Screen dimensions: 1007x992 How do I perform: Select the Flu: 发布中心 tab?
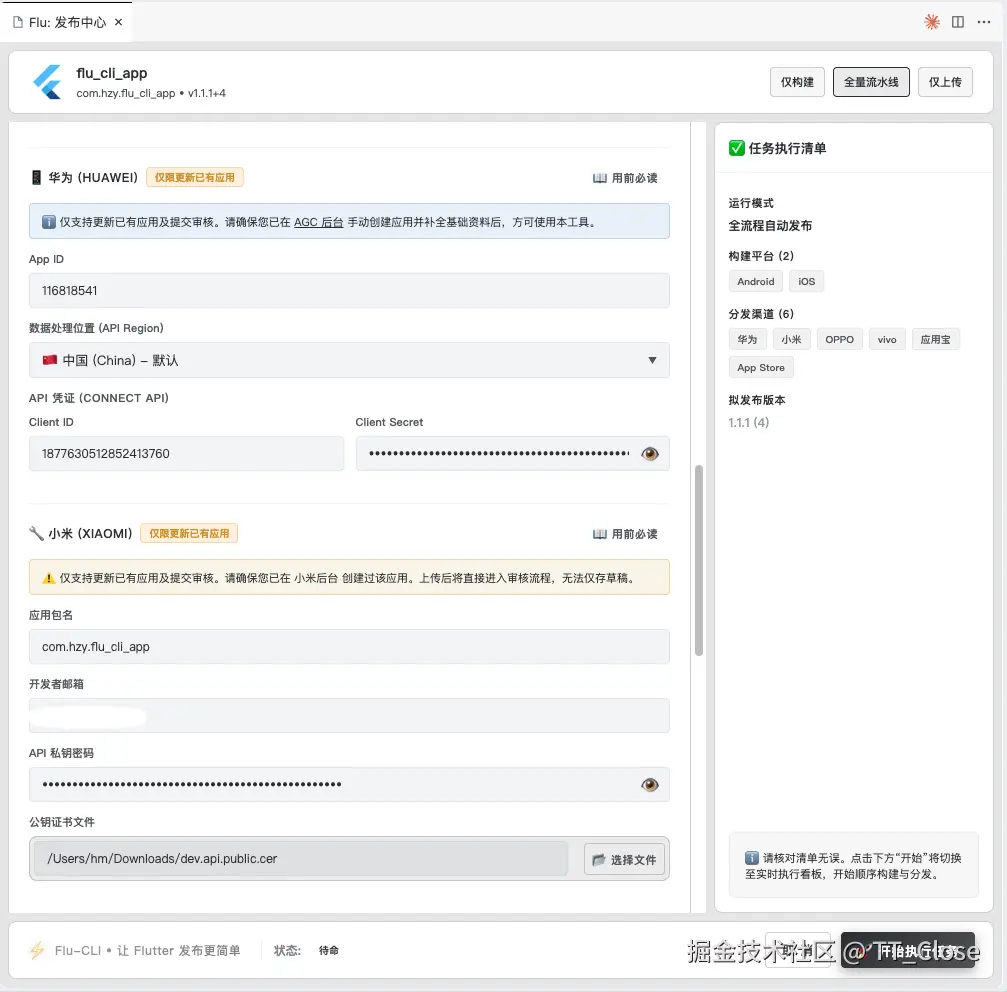coord(67,22)
